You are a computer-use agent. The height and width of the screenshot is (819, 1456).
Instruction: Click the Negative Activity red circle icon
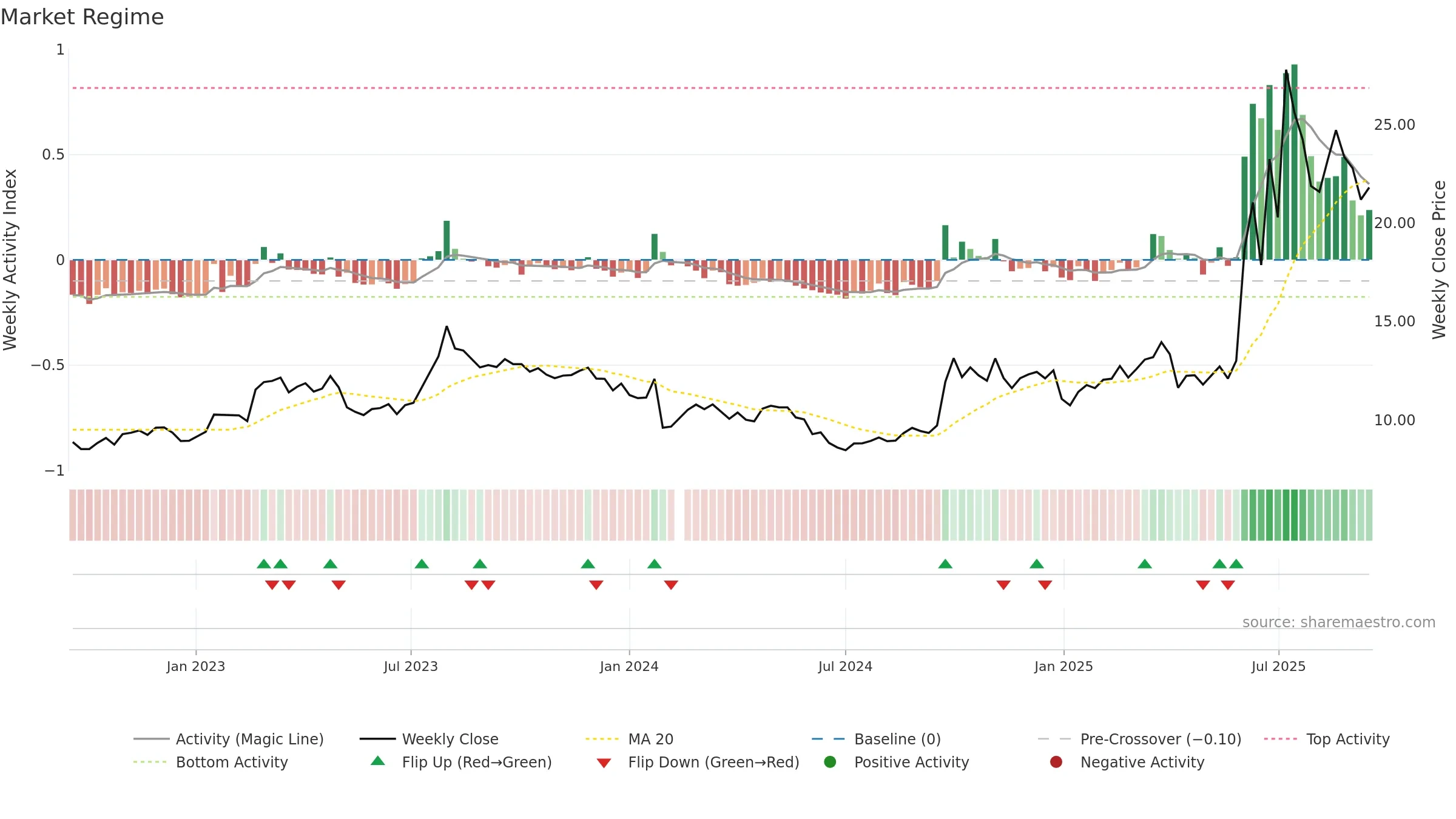click(x=1056, y=761)
